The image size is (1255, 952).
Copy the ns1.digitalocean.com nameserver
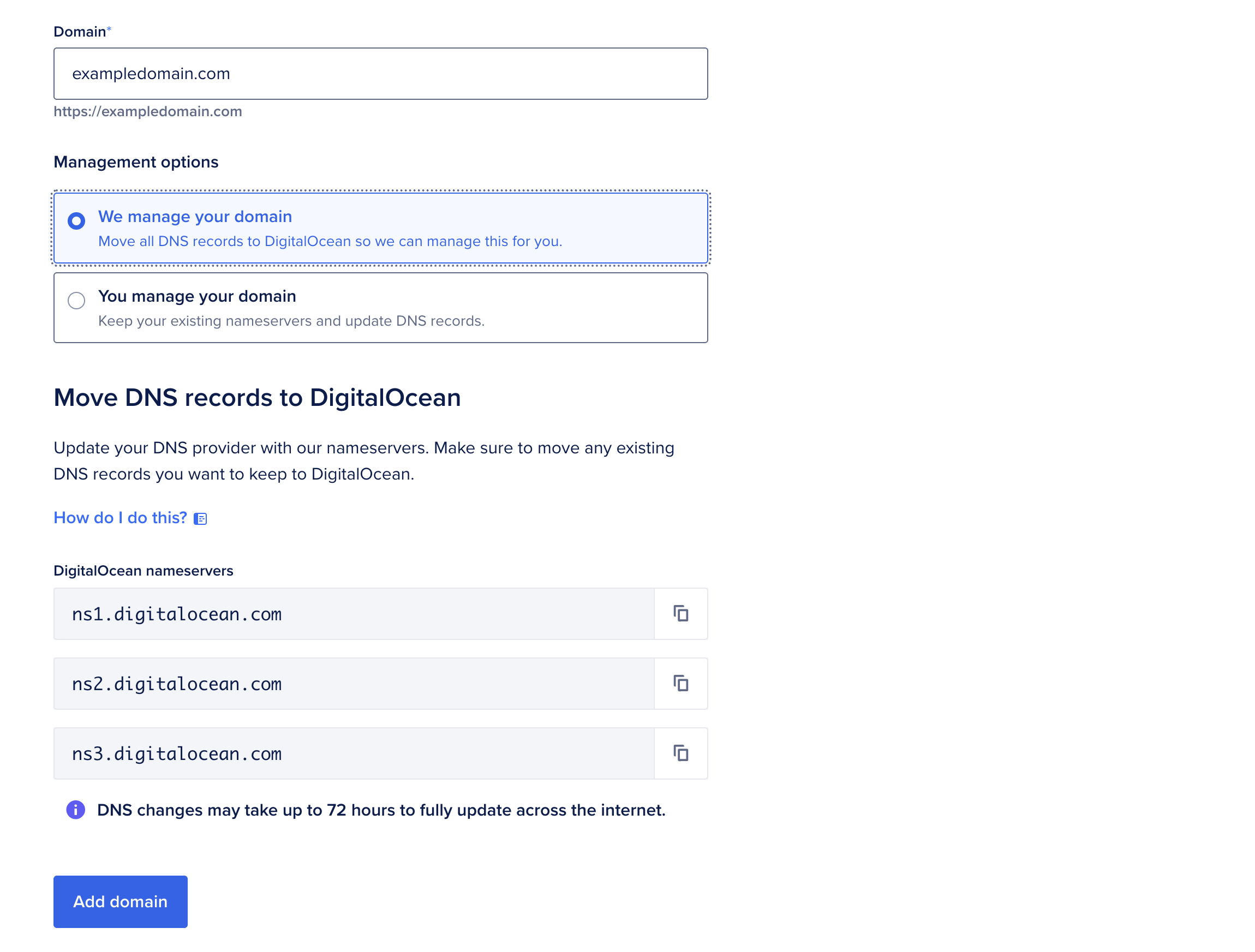pyautogui.click(x=681, y=613)
